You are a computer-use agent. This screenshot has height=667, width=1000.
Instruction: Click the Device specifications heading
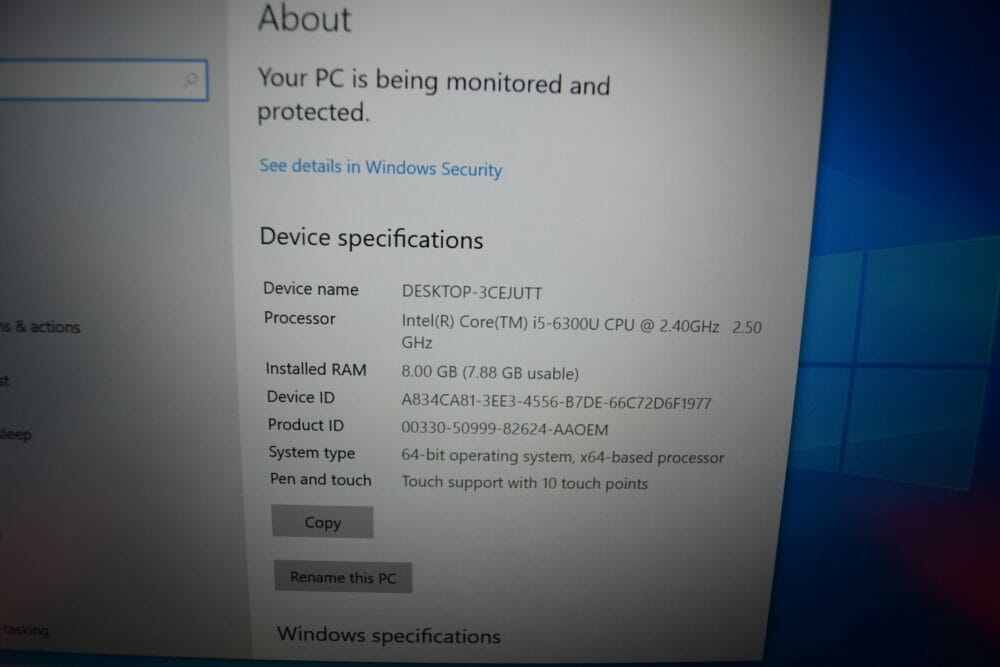click(x=371, y=238)
